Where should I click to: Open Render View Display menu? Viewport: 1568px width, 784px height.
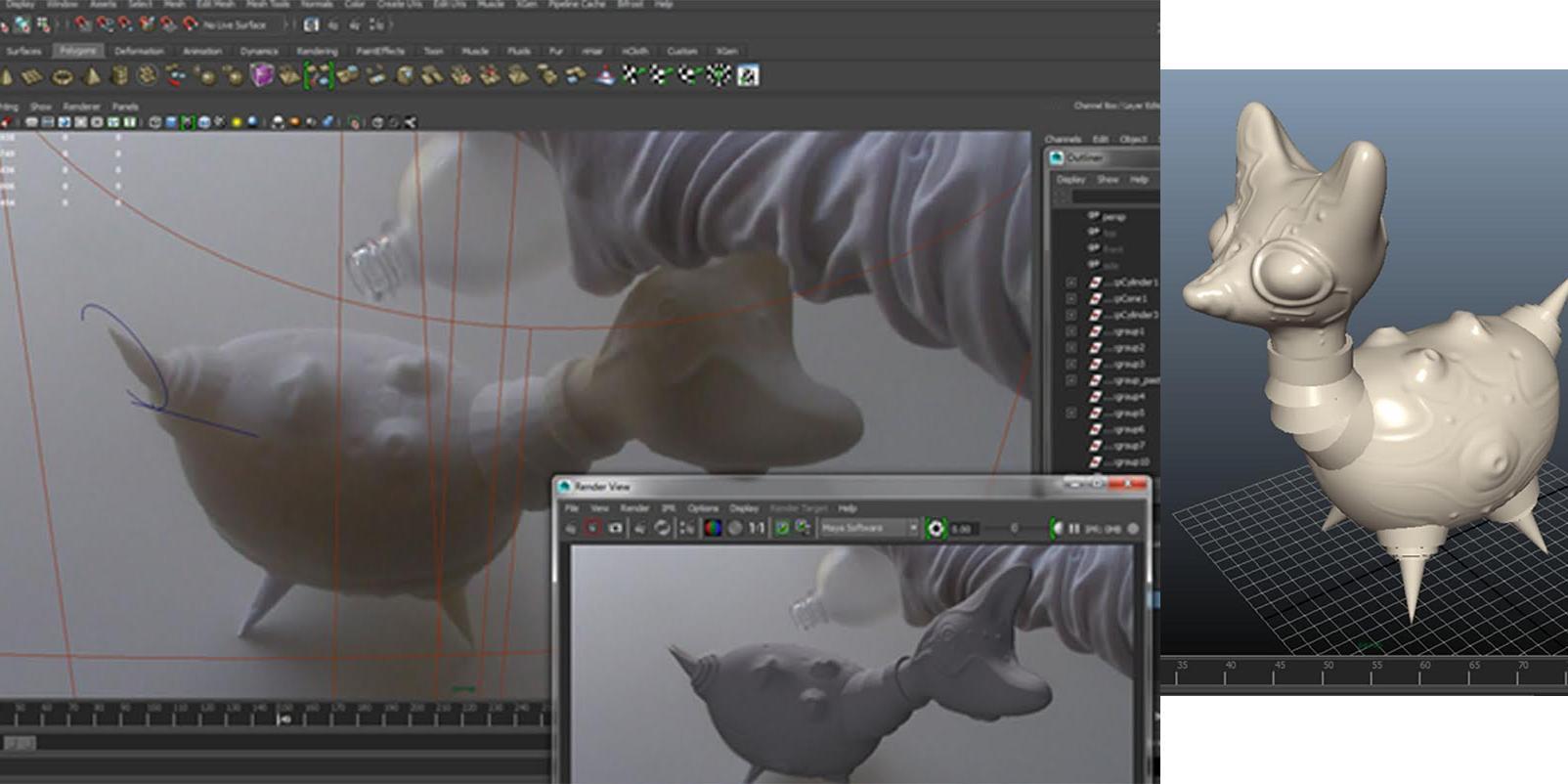coord(744,508)
